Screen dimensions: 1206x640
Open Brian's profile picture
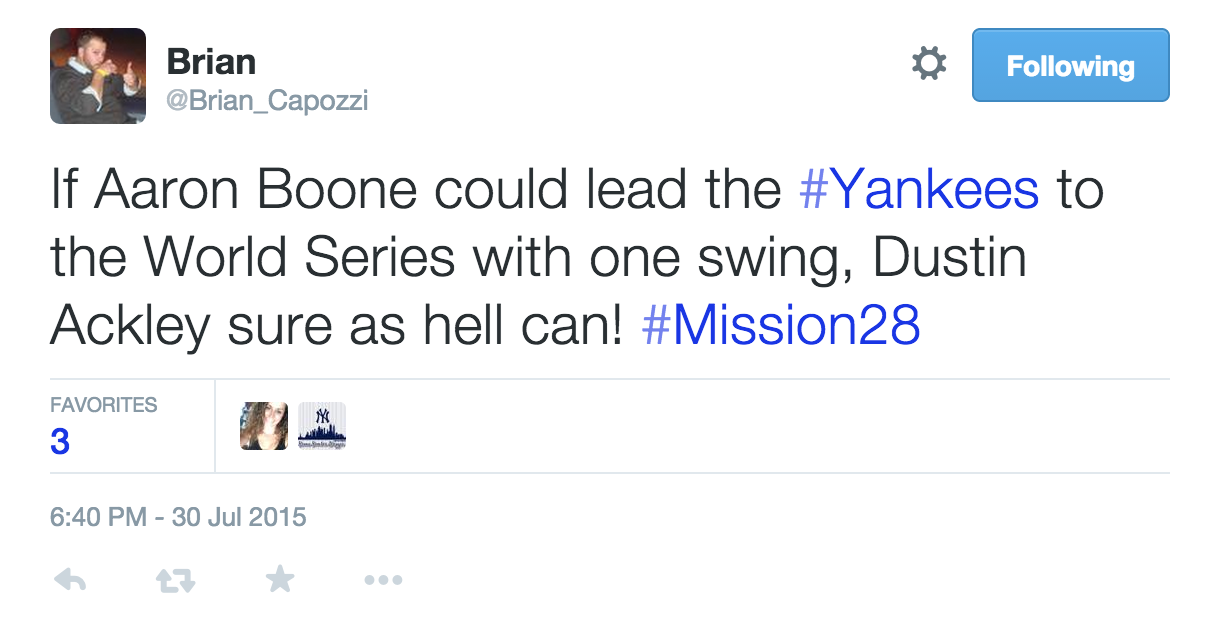tap(98, 76)
